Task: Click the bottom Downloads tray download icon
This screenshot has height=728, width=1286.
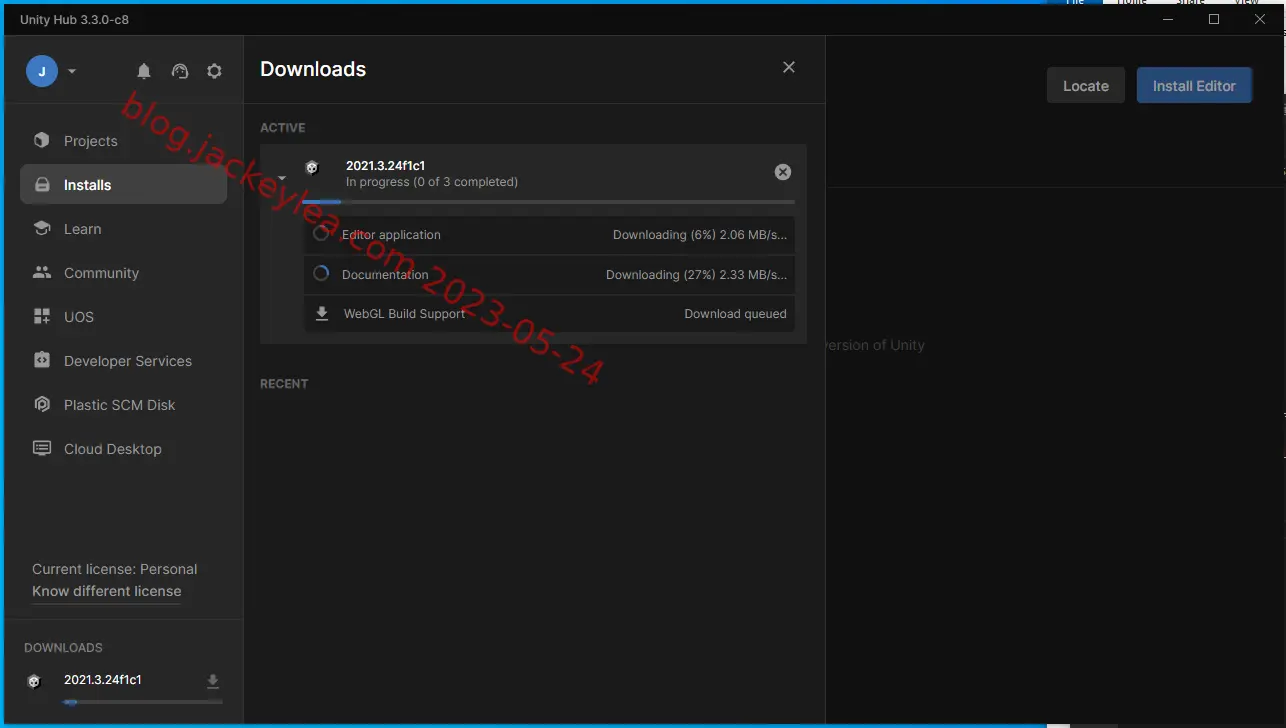Action: pyautogui.click(x=212, y=681)
